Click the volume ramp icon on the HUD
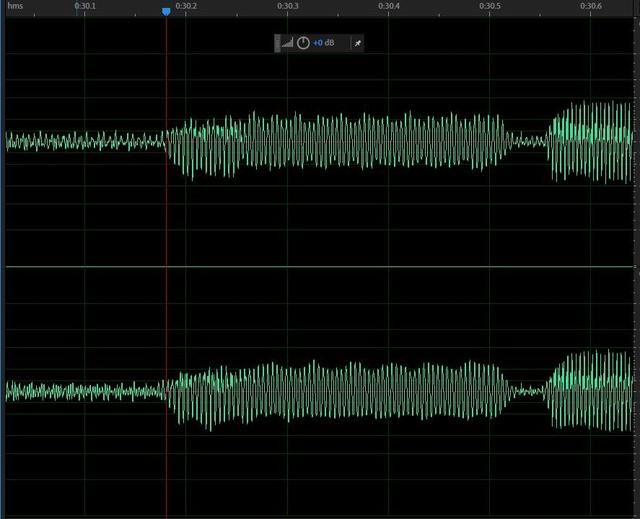Image resolution: width=640 pixels, height=519 pixels. 287,43
